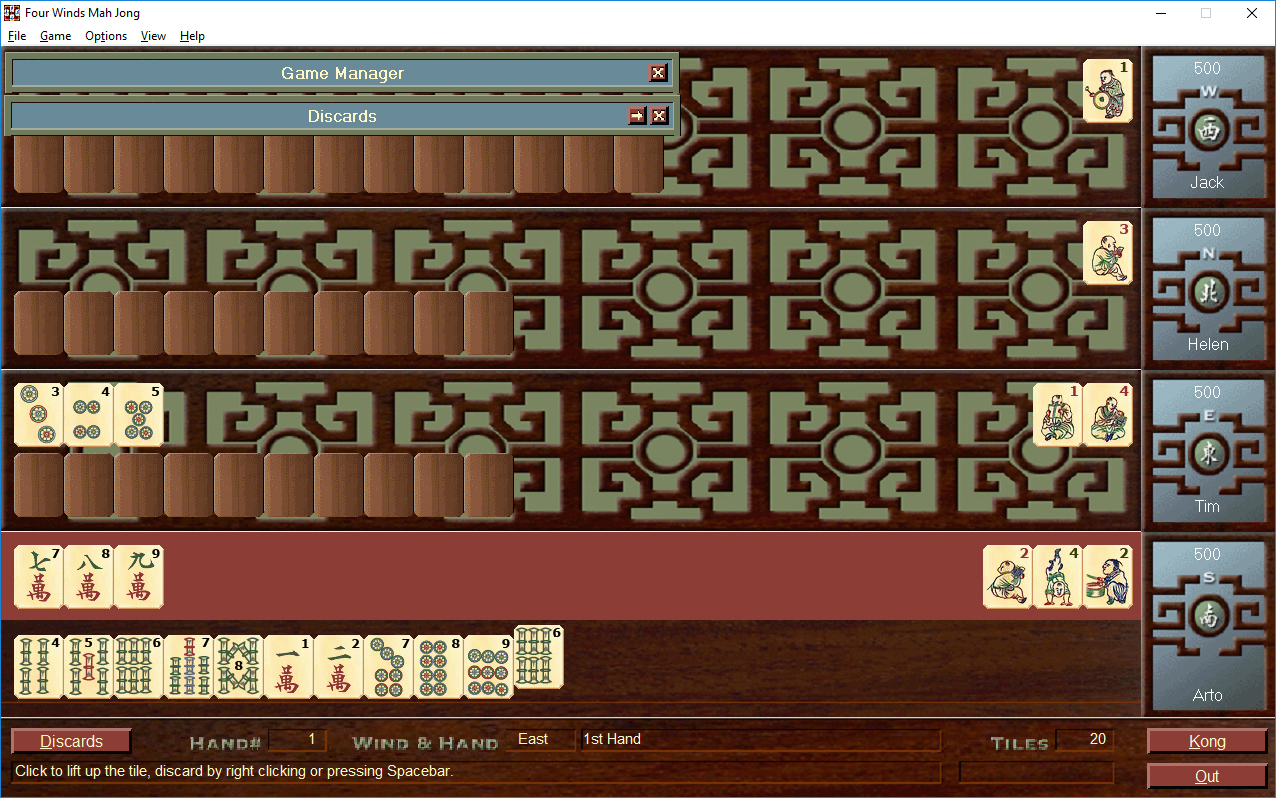
Task: Click the '1st Hand' field
Action: coord(760,740)
